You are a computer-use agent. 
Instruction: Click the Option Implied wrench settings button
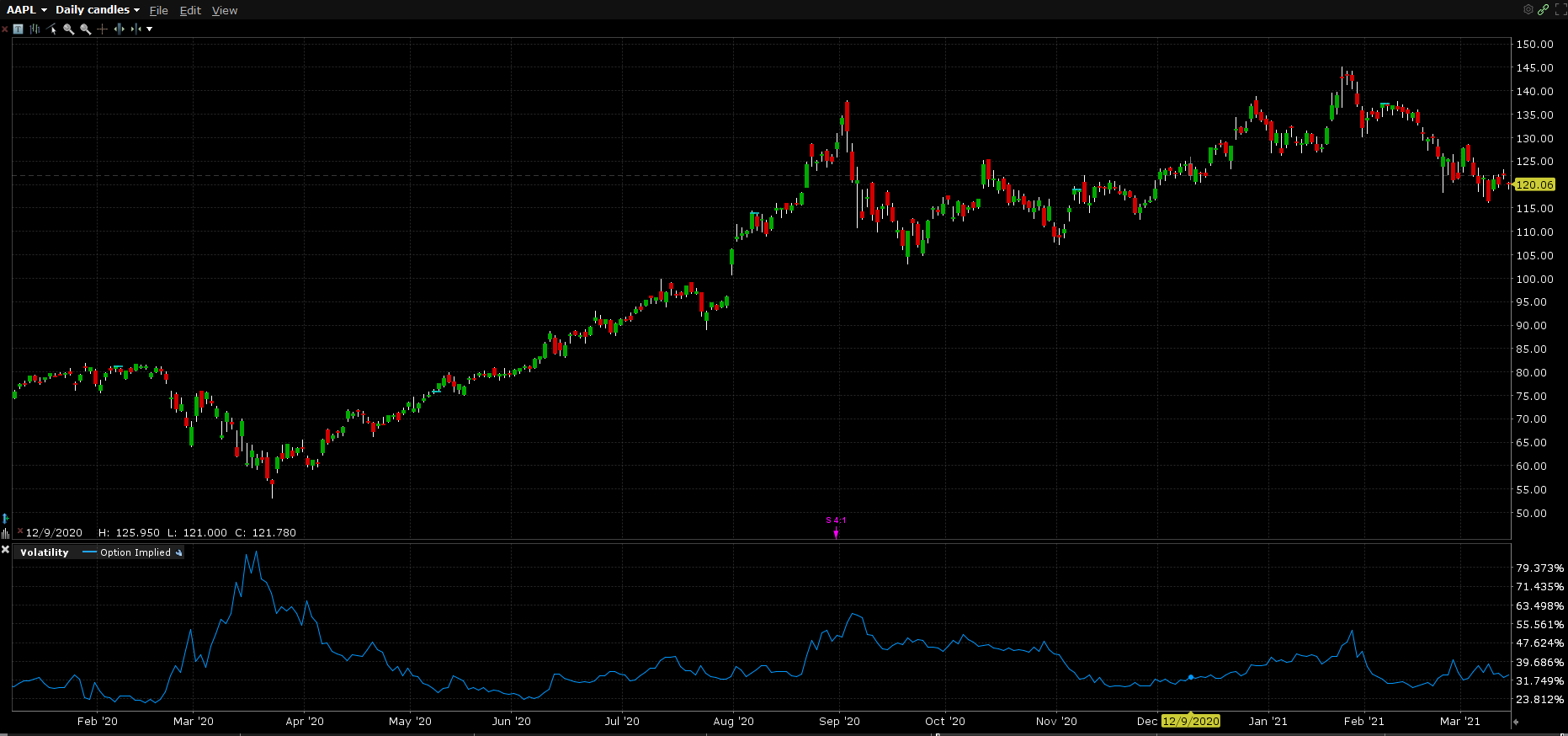click(x=178, y=552)
